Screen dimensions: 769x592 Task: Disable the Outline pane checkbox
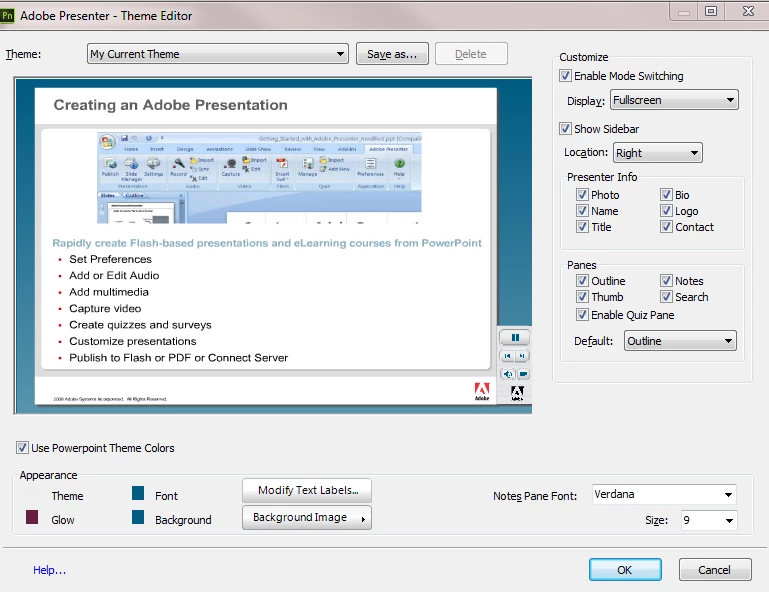[x=582, y=281]
